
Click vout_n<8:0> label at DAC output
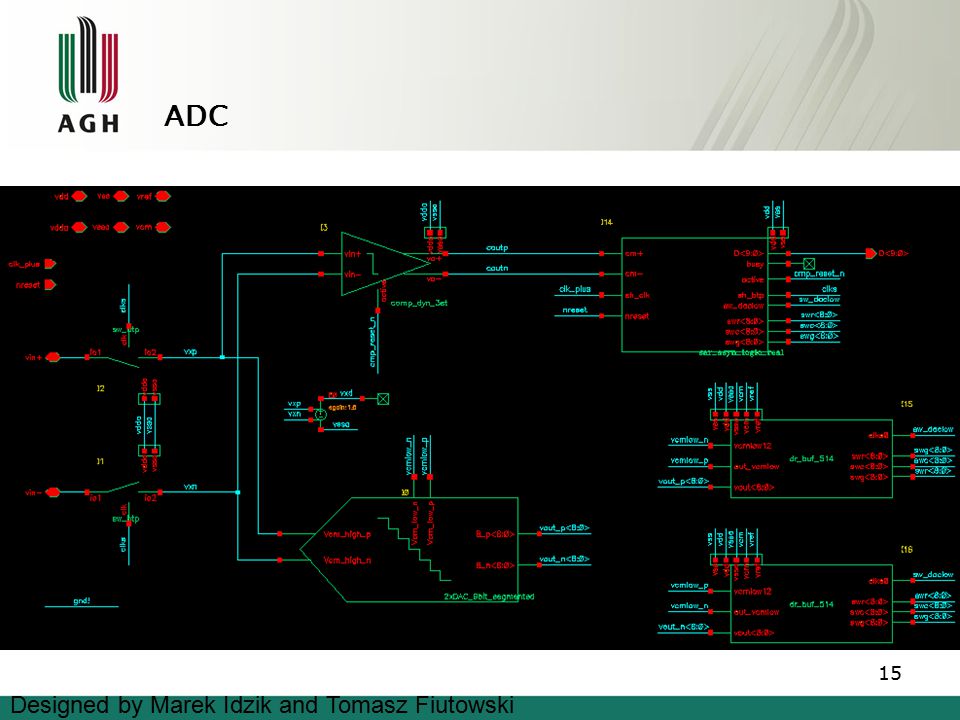(564, 559)
